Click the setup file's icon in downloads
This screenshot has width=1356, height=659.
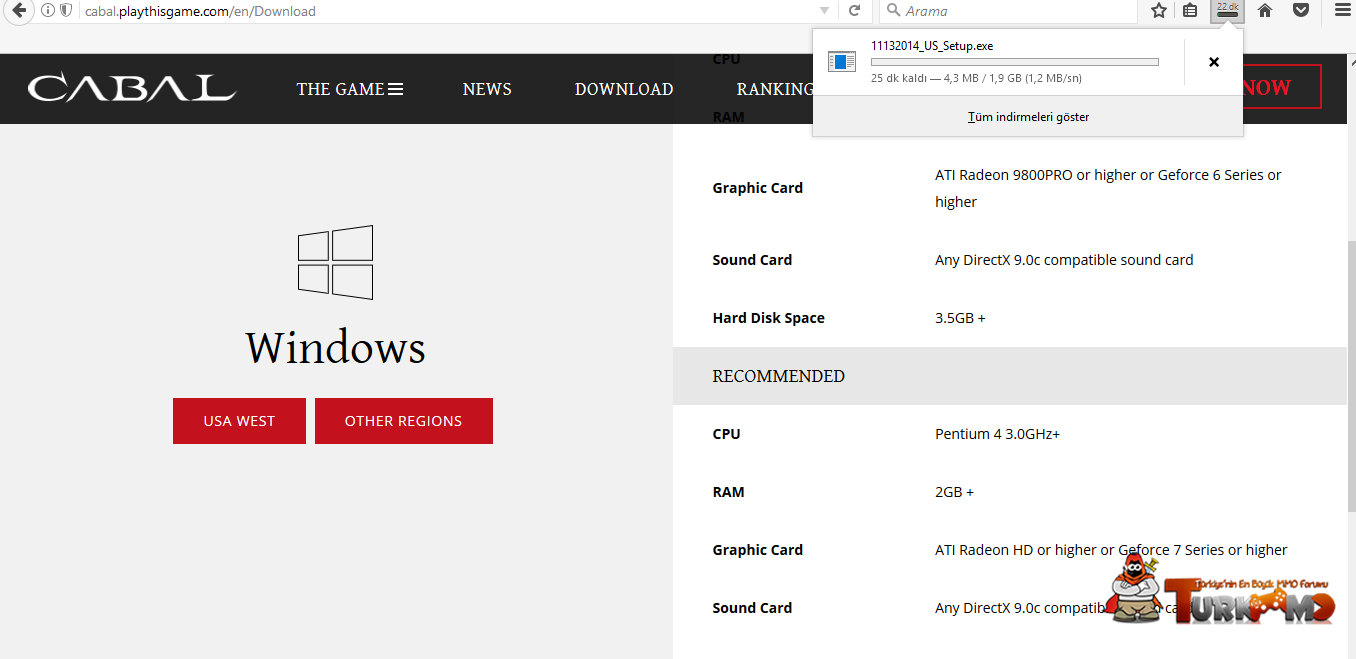click(x=842, y=62)
